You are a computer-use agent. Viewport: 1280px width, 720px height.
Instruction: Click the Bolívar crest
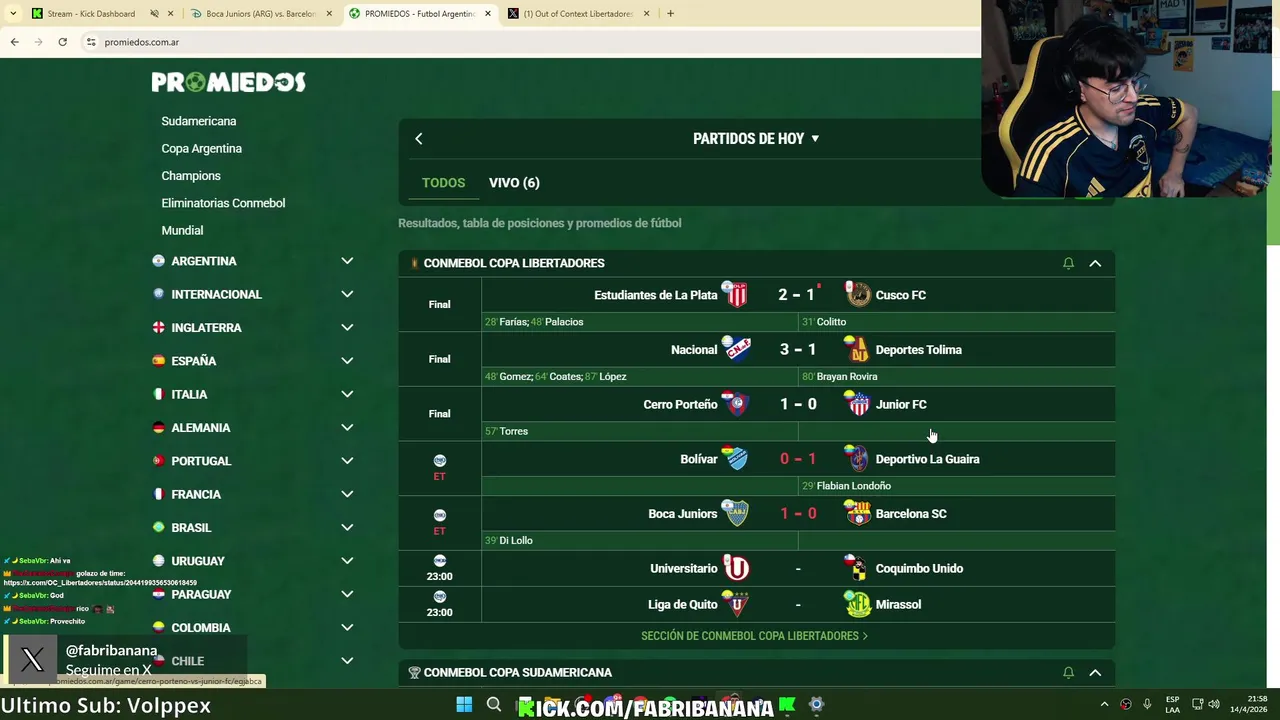tap(736, 459)
